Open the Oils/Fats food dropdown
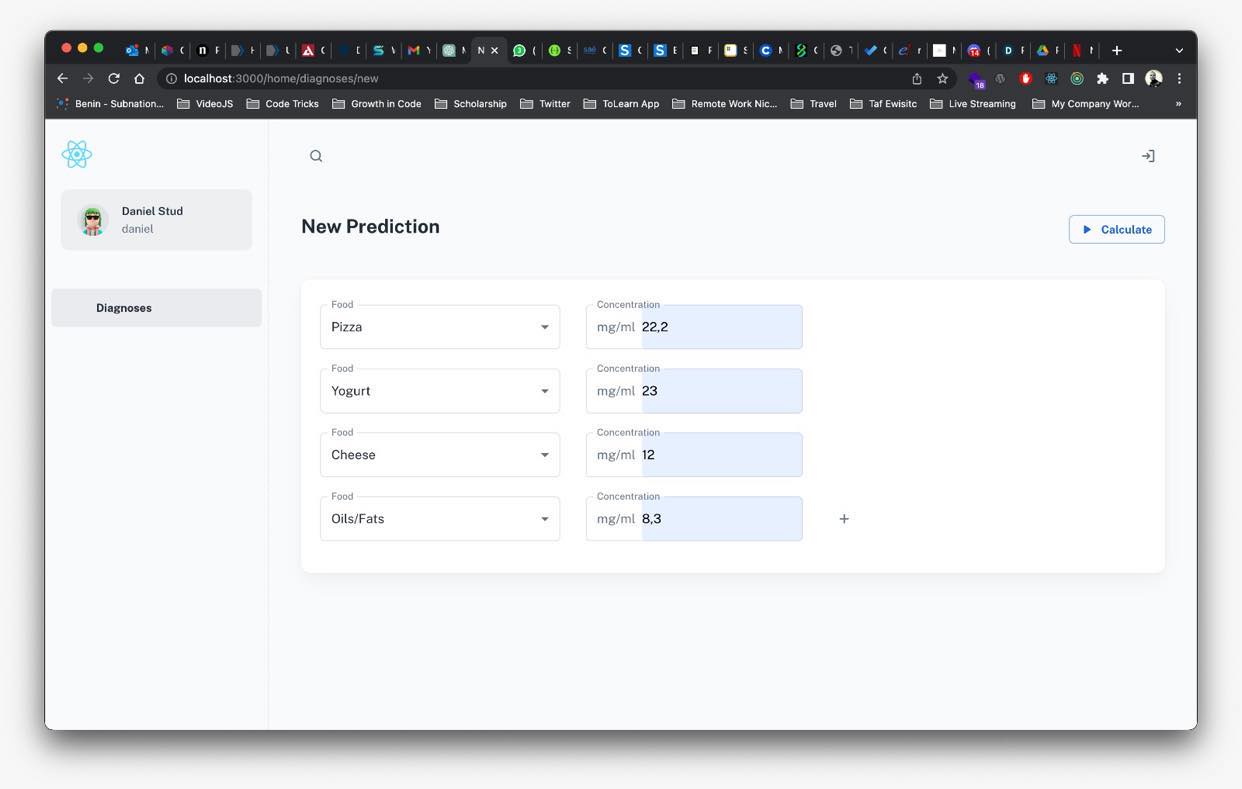The height and width of the screenshot is (789, 1242). pyautogui.click(x=440, y=519)
